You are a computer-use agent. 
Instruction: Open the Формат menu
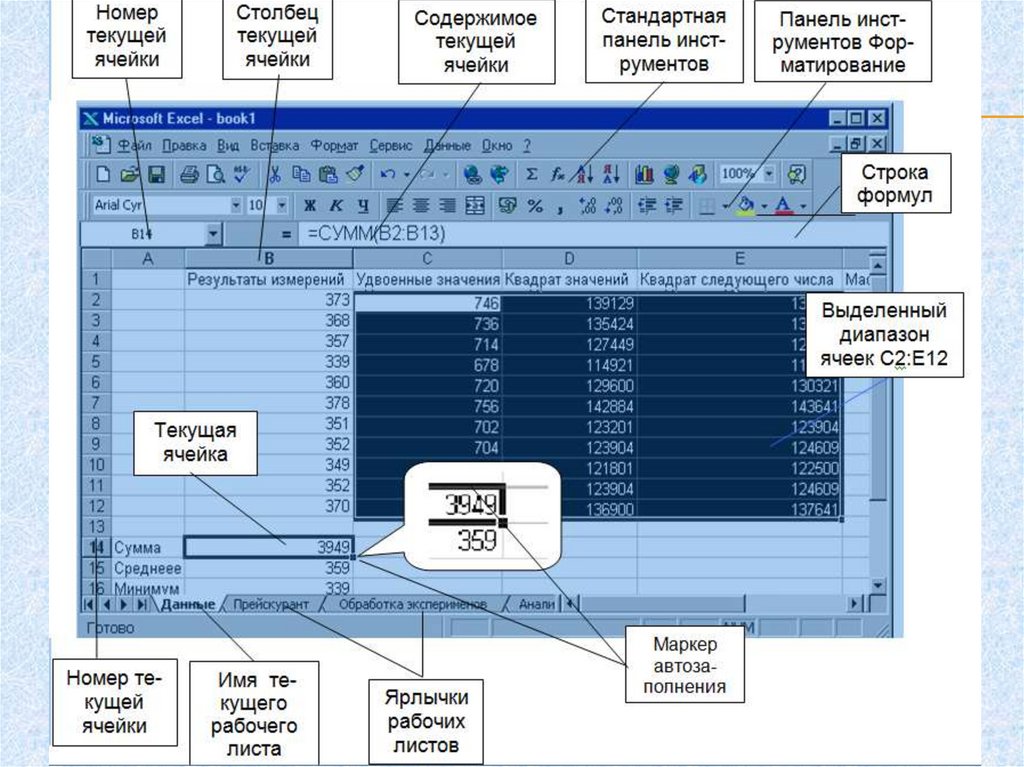(x=334, y=145)
